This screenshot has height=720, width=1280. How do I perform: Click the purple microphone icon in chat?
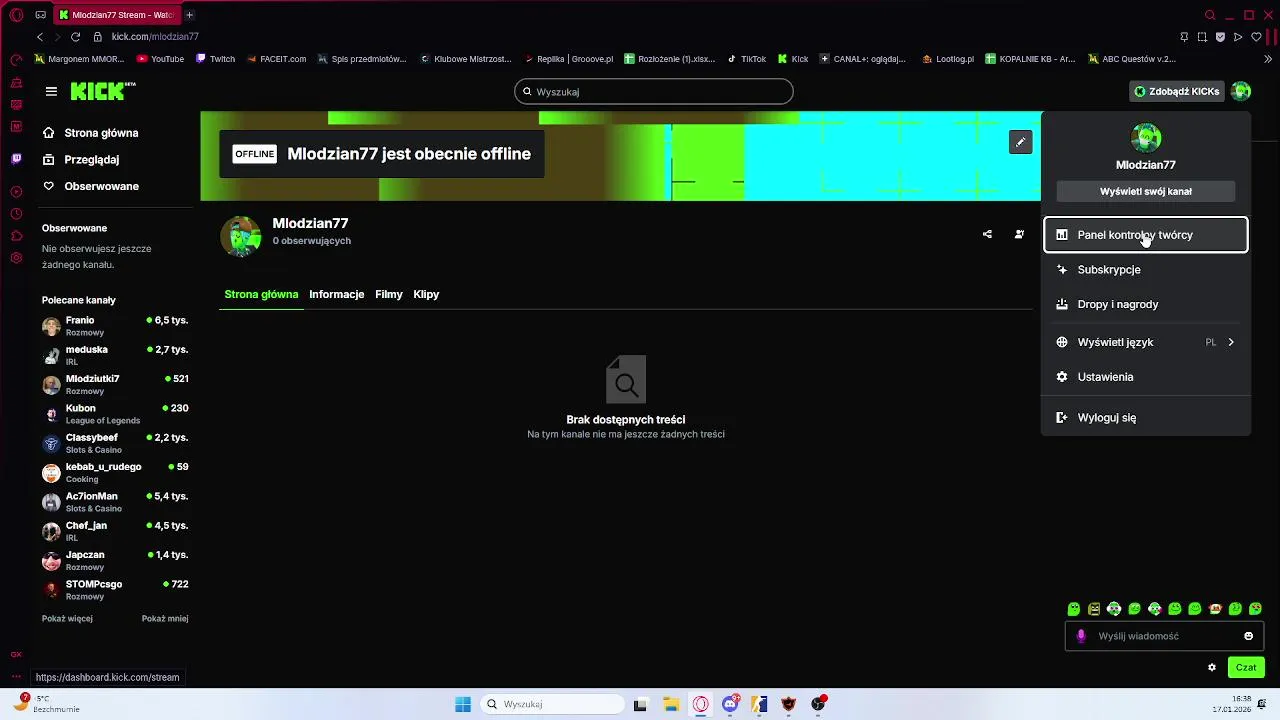1081,636
